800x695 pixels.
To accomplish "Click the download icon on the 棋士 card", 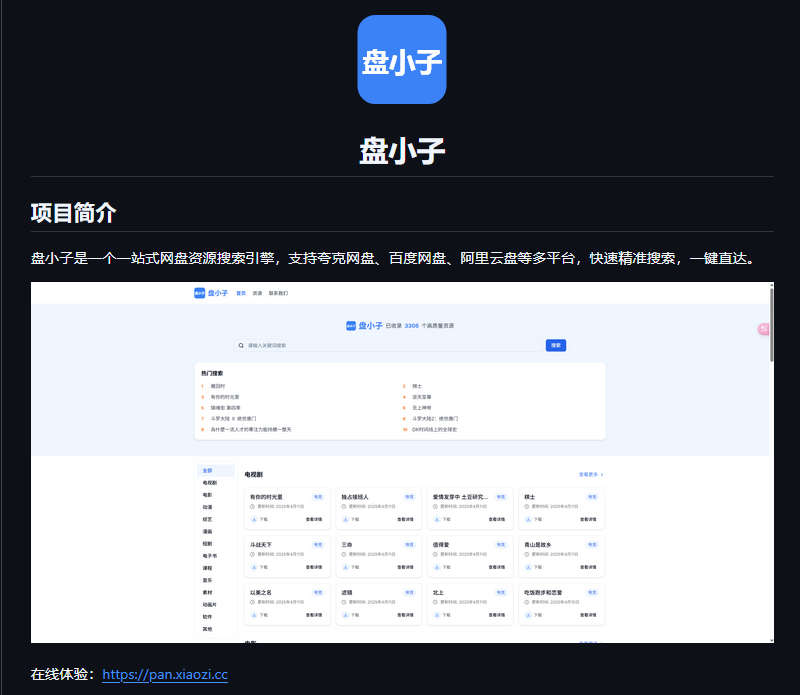I will tap(529, 519).
